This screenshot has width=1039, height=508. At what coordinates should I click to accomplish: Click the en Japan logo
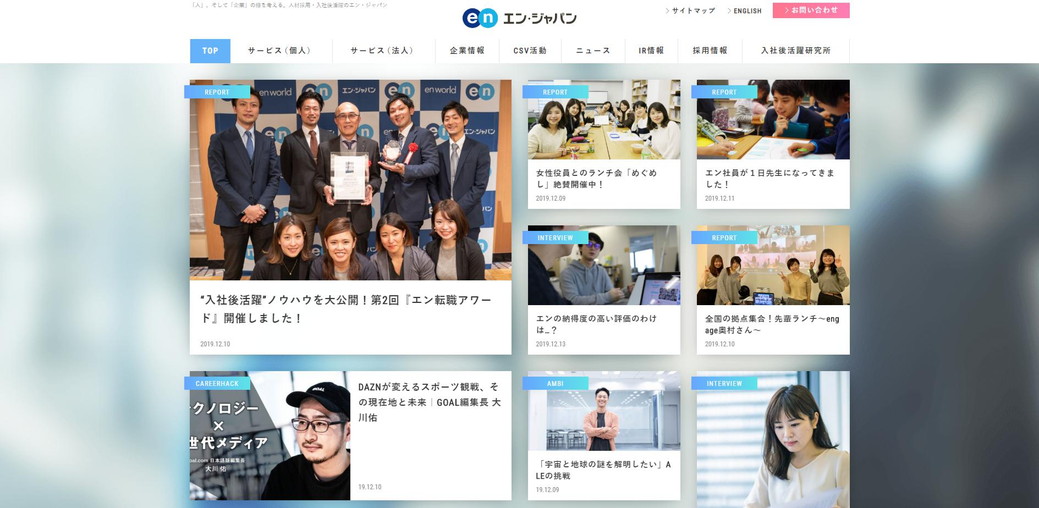coord(520,18)
